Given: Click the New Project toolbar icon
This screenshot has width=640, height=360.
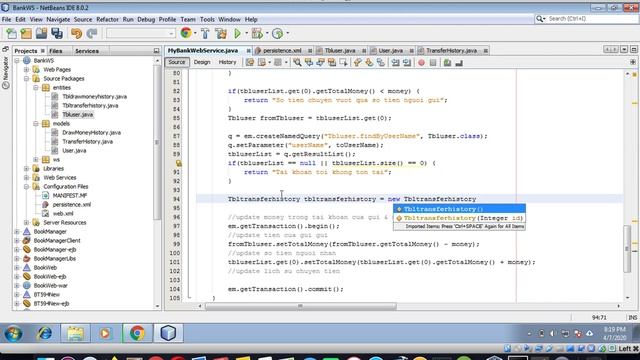Looking at the screenshot, I should 26,33.
